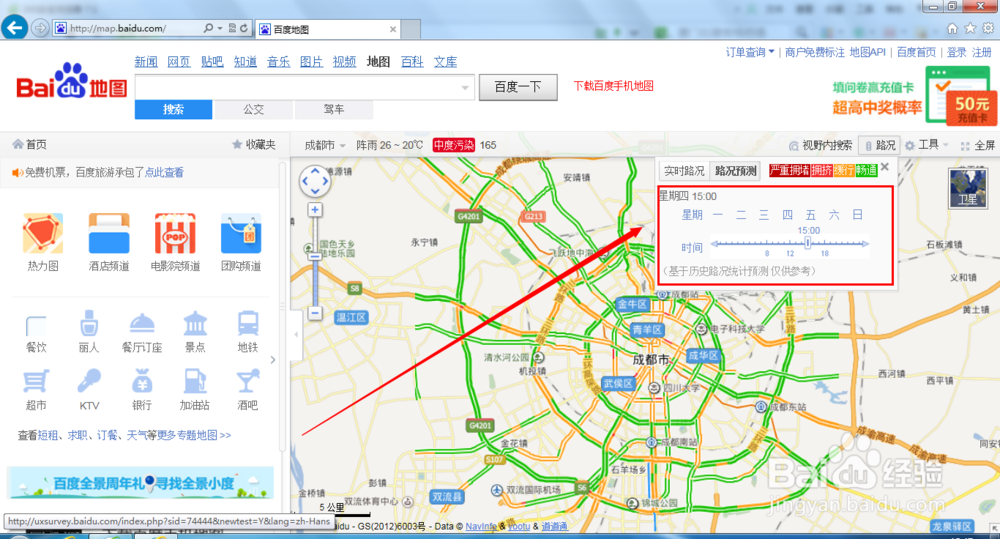Viewport: 1000px width, 539px height.
Task: Click the browser back arrow
Action: click(x=14, y=27)
